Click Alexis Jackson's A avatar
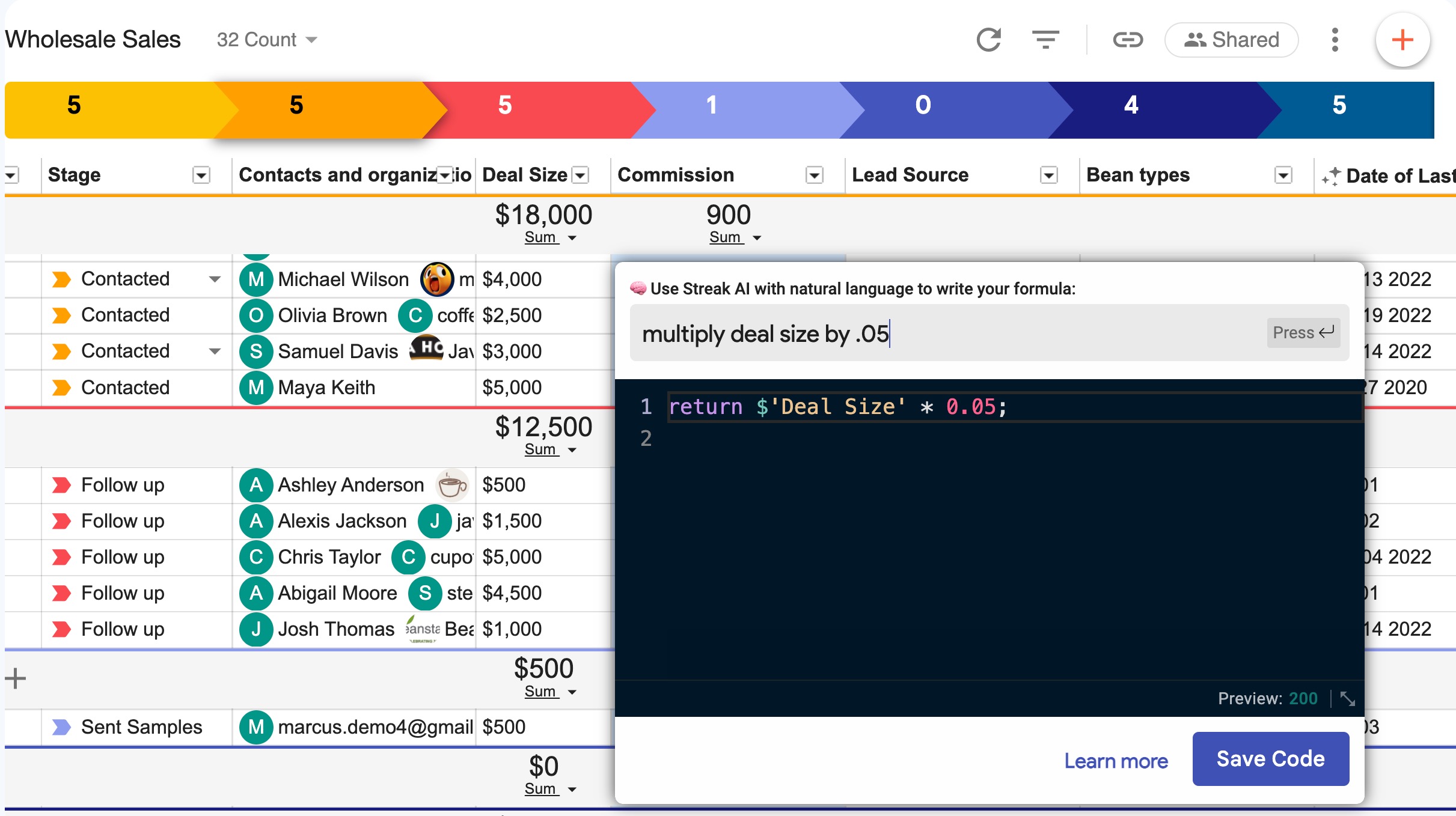Viewport: 1456px width, 816px height. [256, 521]
